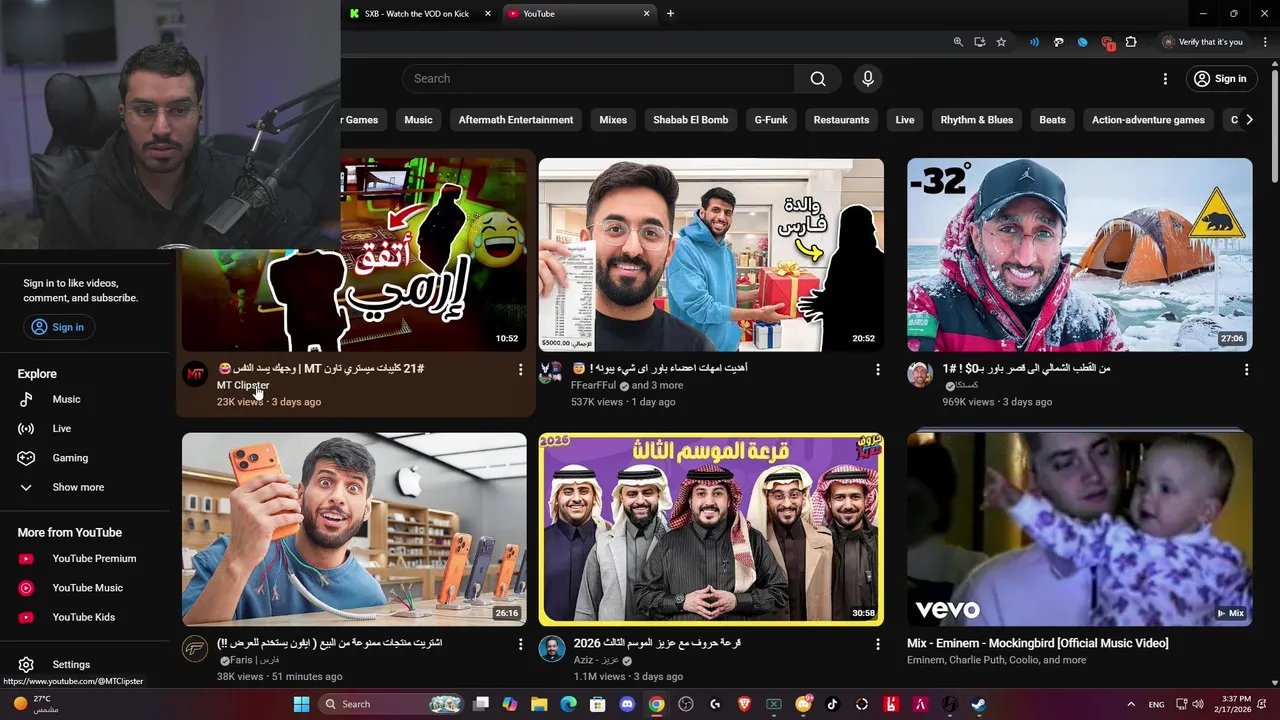Screen dimensions: 1280x720
Task: Select the Shabab El Bomb chip
Action: (x=691, y=120)
